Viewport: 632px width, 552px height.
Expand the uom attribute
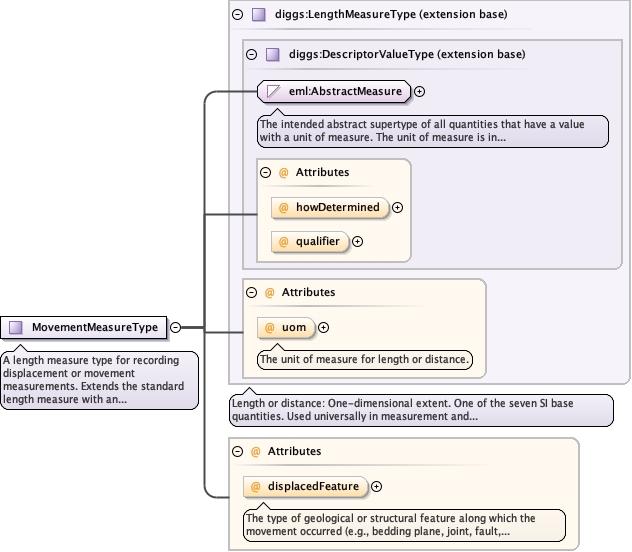(323, 327)
